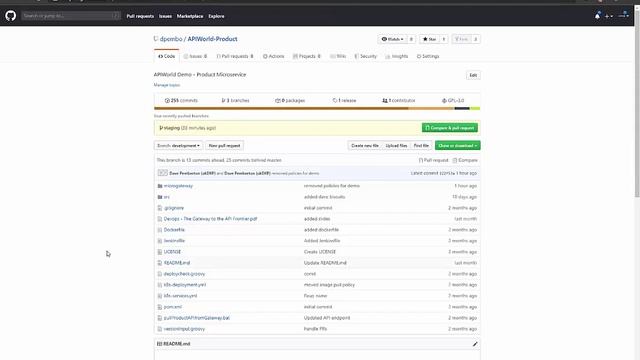640x360 pixels.
Task: Open GPL-3.0 license link
Action: tap(453, 100)
